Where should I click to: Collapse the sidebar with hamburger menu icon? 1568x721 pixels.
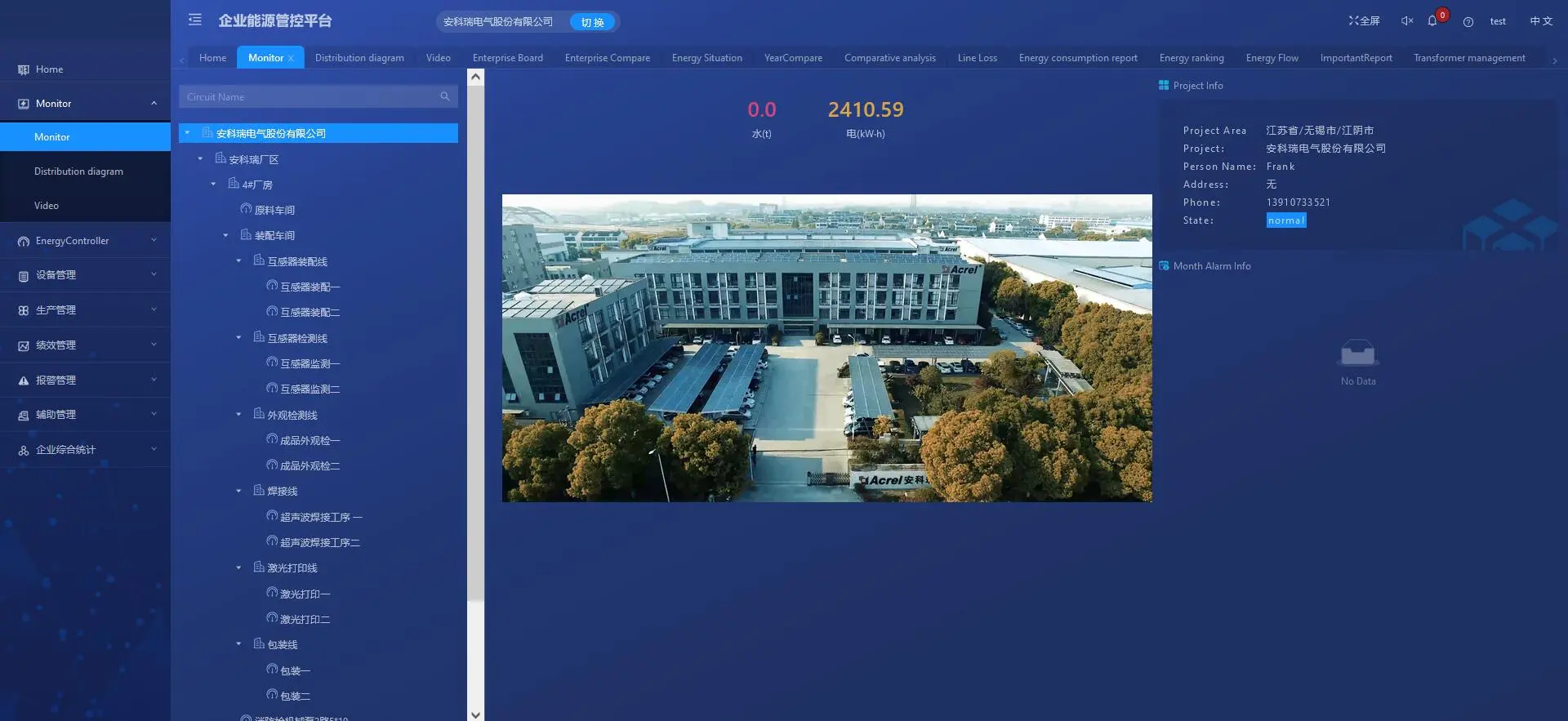194,20
